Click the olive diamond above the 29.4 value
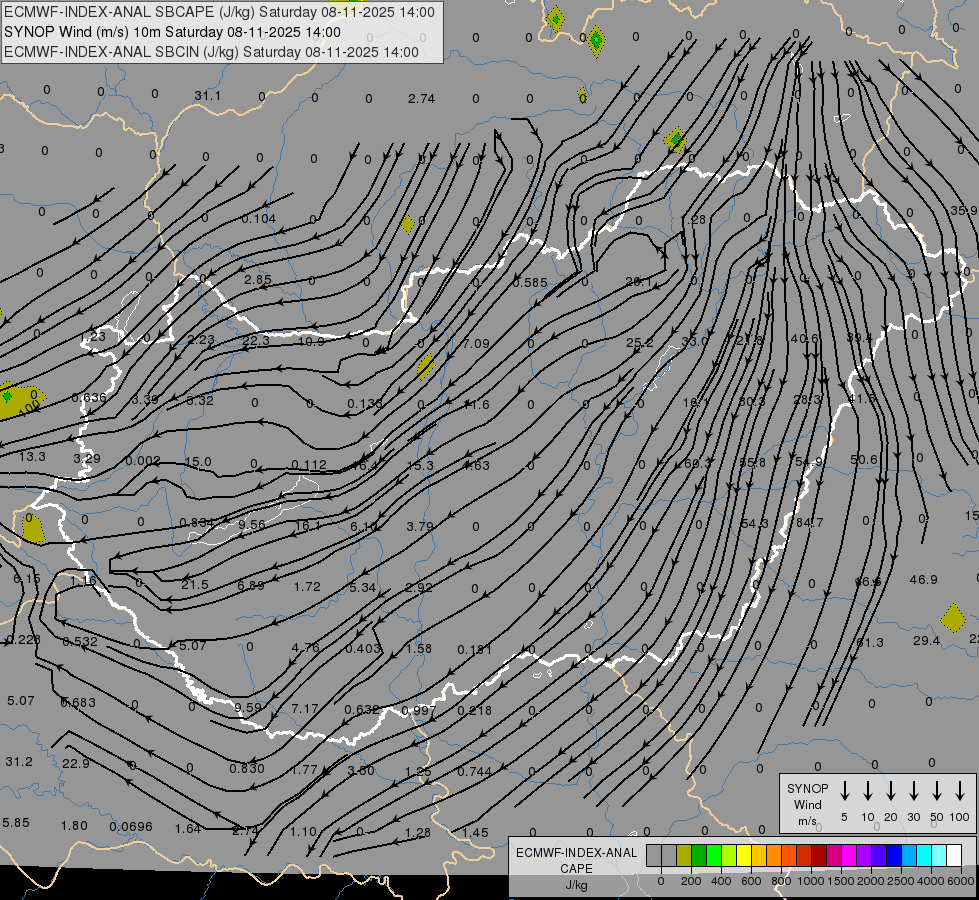Image resolution: width=979 pixels, height=900 pixels. [x=953, y=618]
